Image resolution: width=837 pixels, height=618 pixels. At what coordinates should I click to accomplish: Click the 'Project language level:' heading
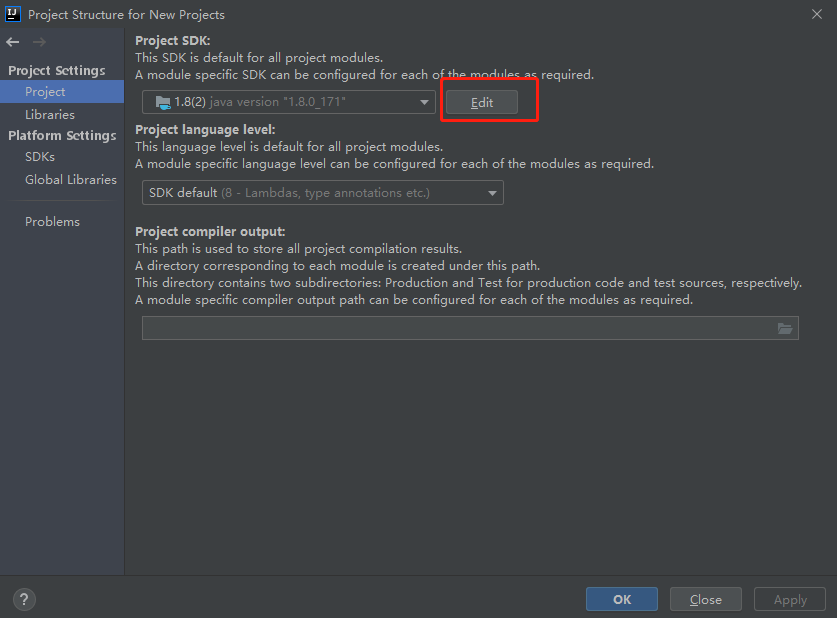[205, 130]
